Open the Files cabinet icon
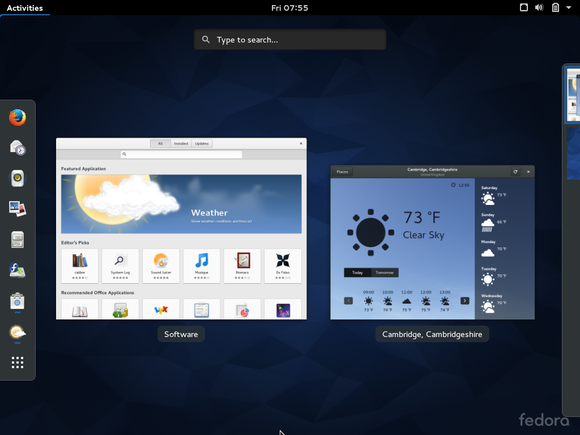Viewport: 580px width, 435px height. (x=17, y=239)
